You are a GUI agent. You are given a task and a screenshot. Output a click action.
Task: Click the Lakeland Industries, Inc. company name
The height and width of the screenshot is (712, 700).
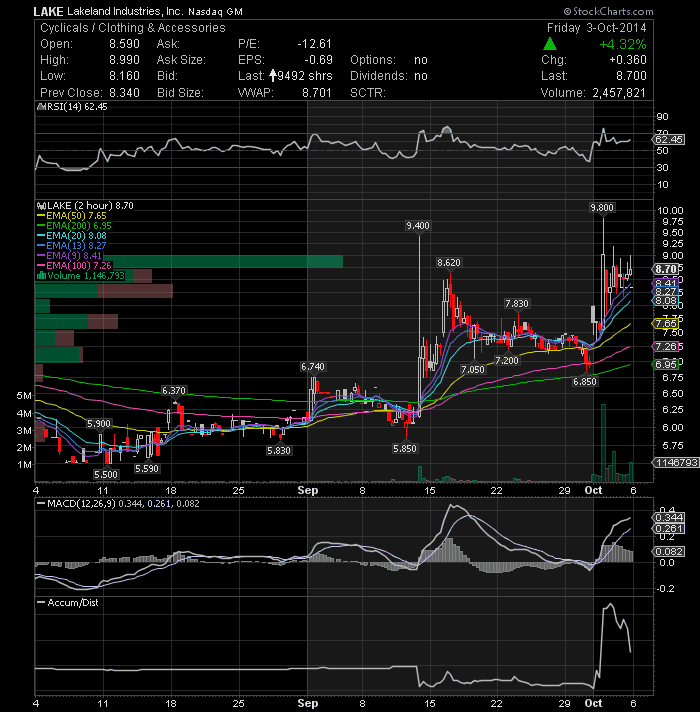pyautogui.click(x=125, y=11)
